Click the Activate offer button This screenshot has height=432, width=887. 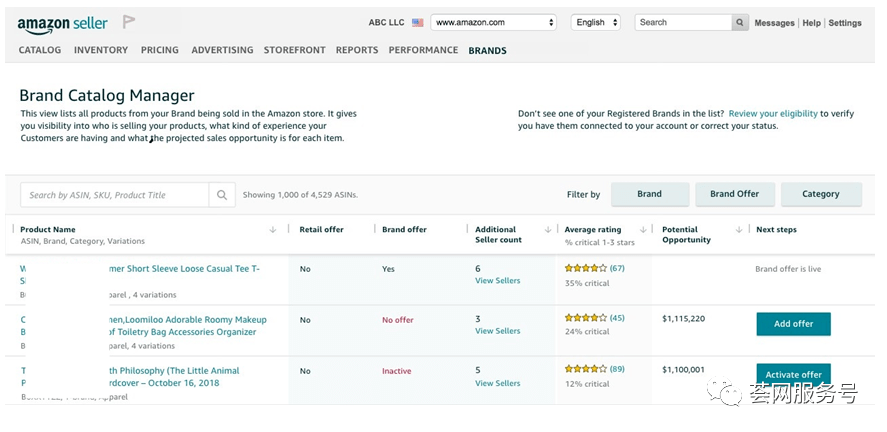[794, 374]
